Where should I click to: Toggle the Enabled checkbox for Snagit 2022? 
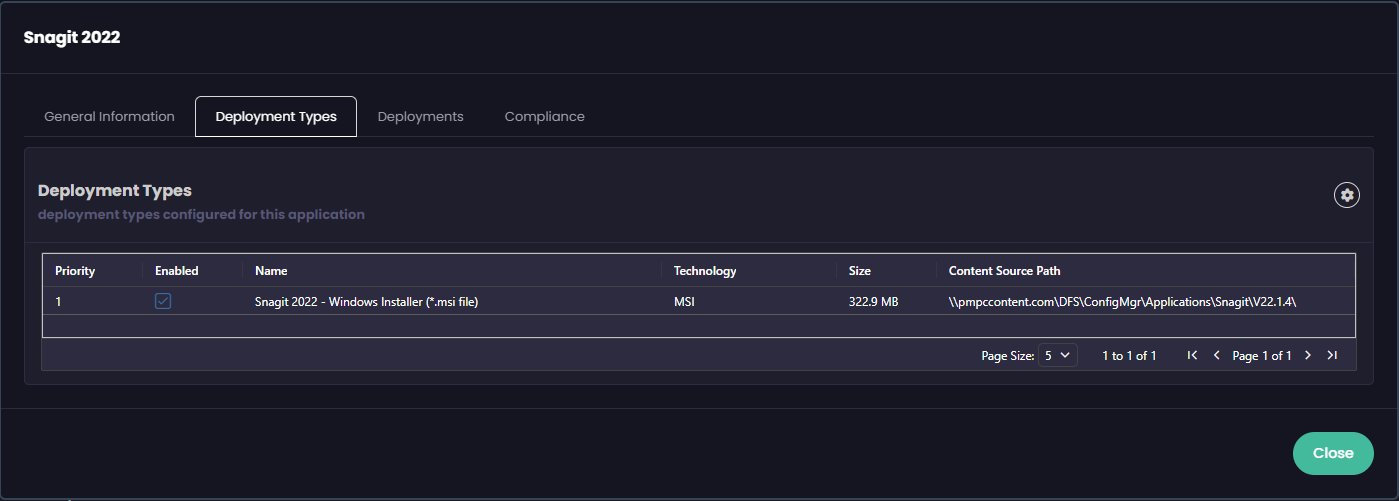click(163, 301)
